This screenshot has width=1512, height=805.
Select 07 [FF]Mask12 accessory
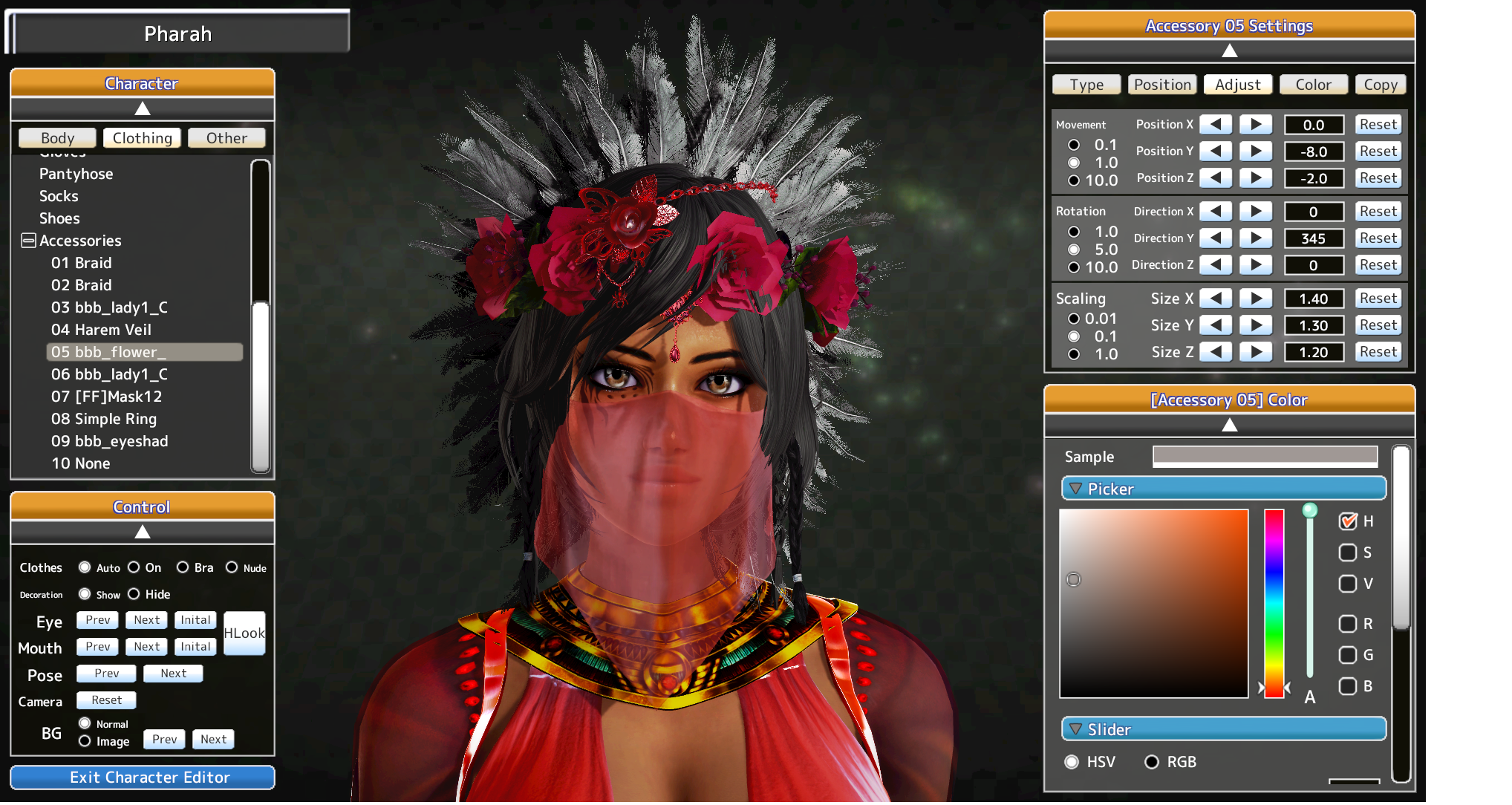[106, 397]
